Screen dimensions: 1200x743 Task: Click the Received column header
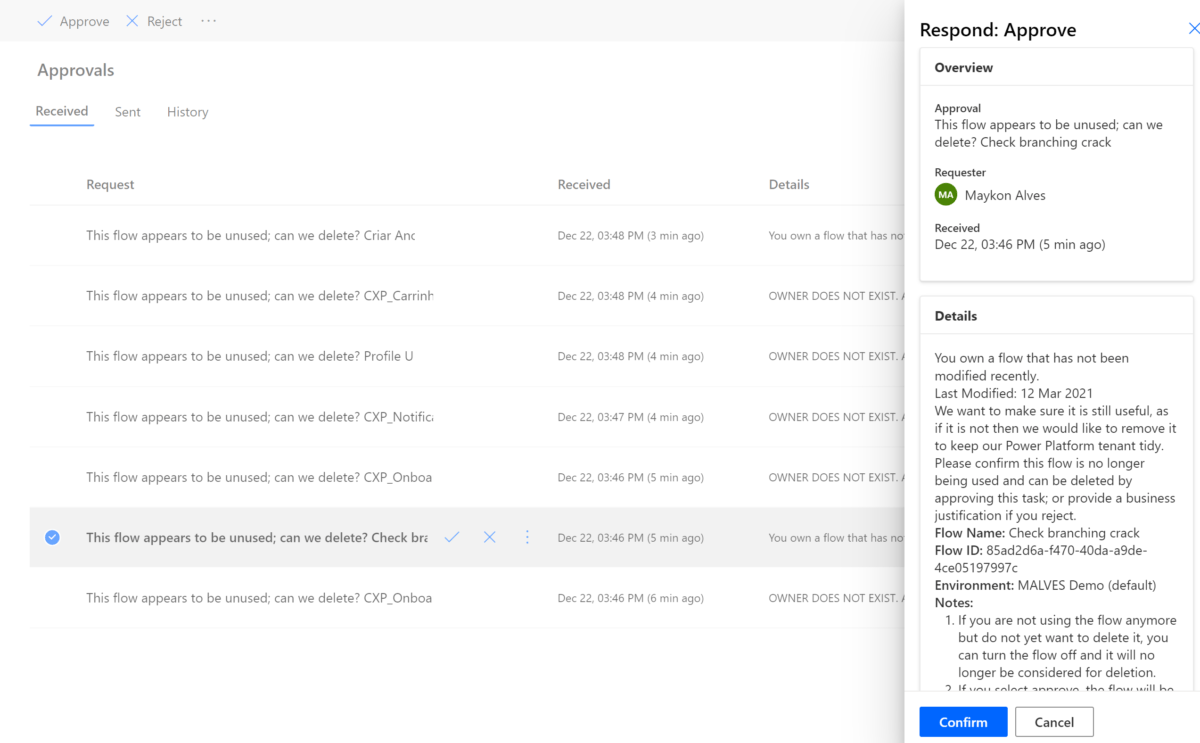582,184
